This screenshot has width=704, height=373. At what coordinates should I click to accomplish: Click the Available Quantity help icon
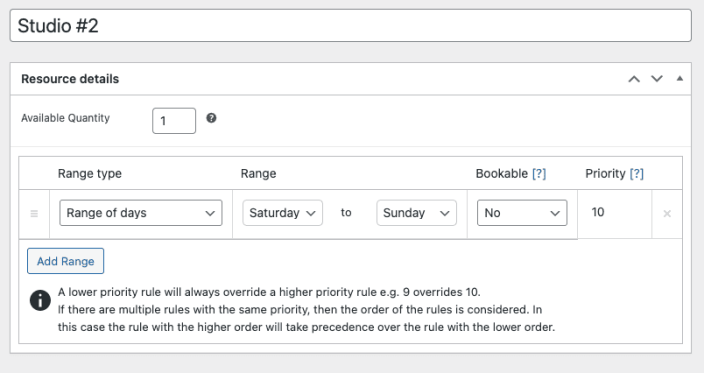(211, 118)
